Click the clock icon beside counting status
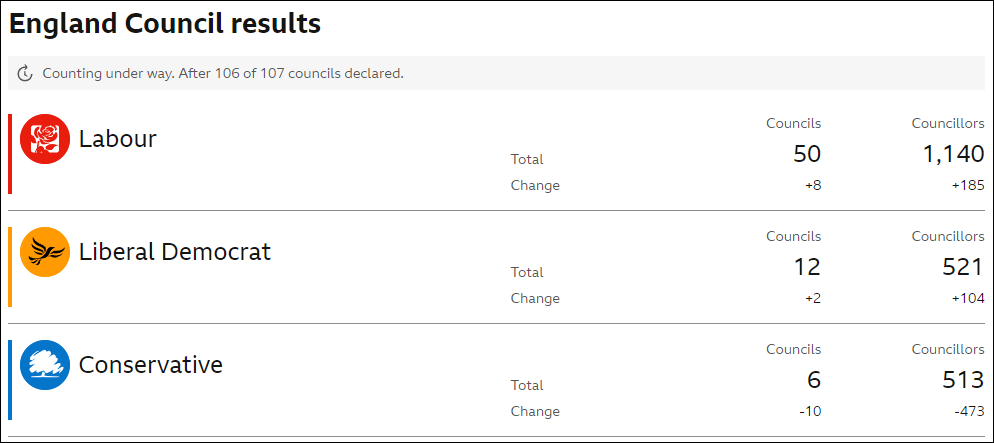The image size is (994, 443). [25, 74]
